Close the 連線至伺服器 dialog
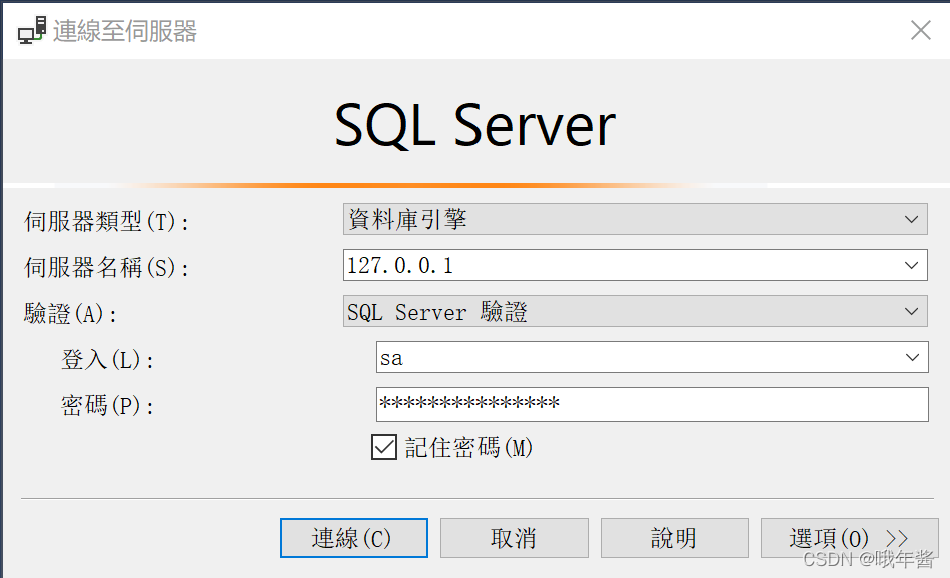Viewport: 950px width, 578px height. click(x=920, y=30)
